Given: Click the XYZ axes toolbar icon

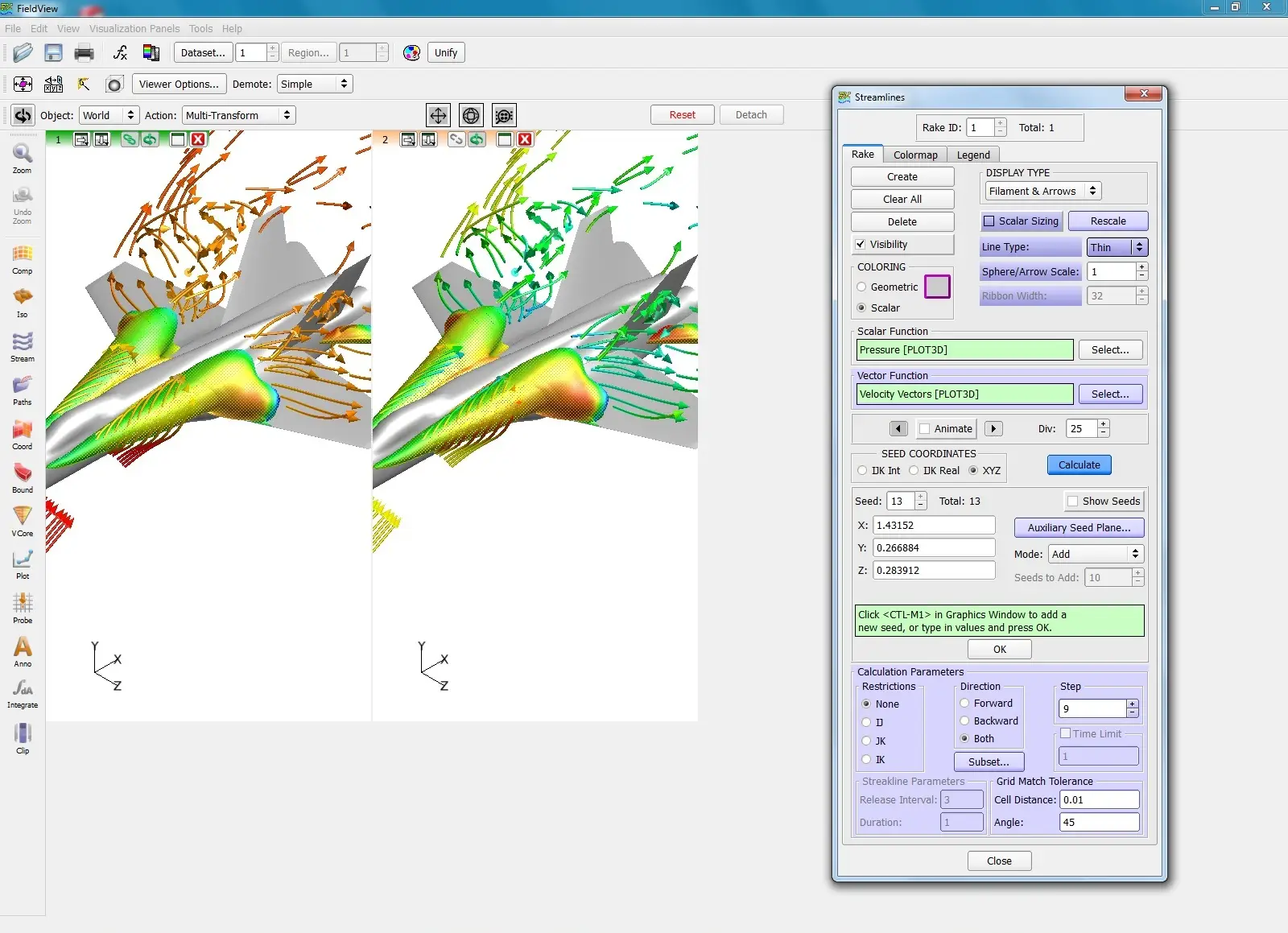Looking at the screenshot, I should coord(54,84).
